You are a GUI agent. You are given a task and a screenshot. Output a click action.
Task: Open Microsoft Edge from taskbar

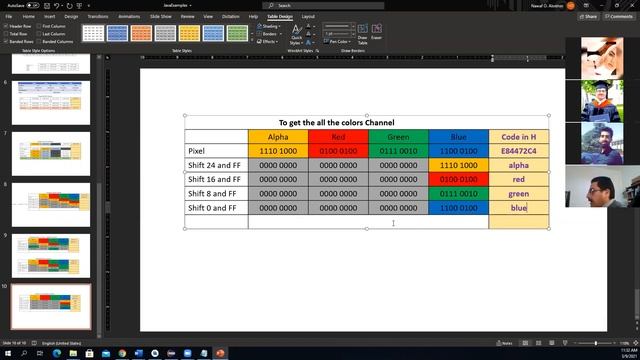[x=57, y=353]
